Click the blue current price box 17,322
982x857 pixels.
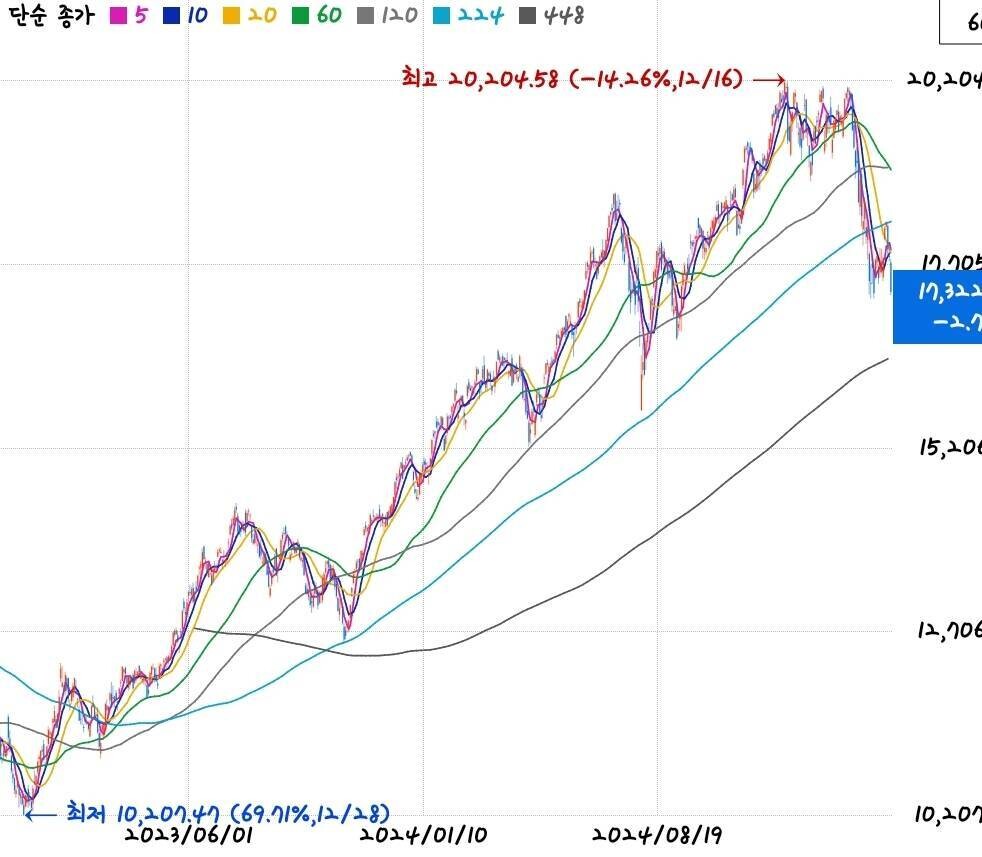click(x=937, y=306)
